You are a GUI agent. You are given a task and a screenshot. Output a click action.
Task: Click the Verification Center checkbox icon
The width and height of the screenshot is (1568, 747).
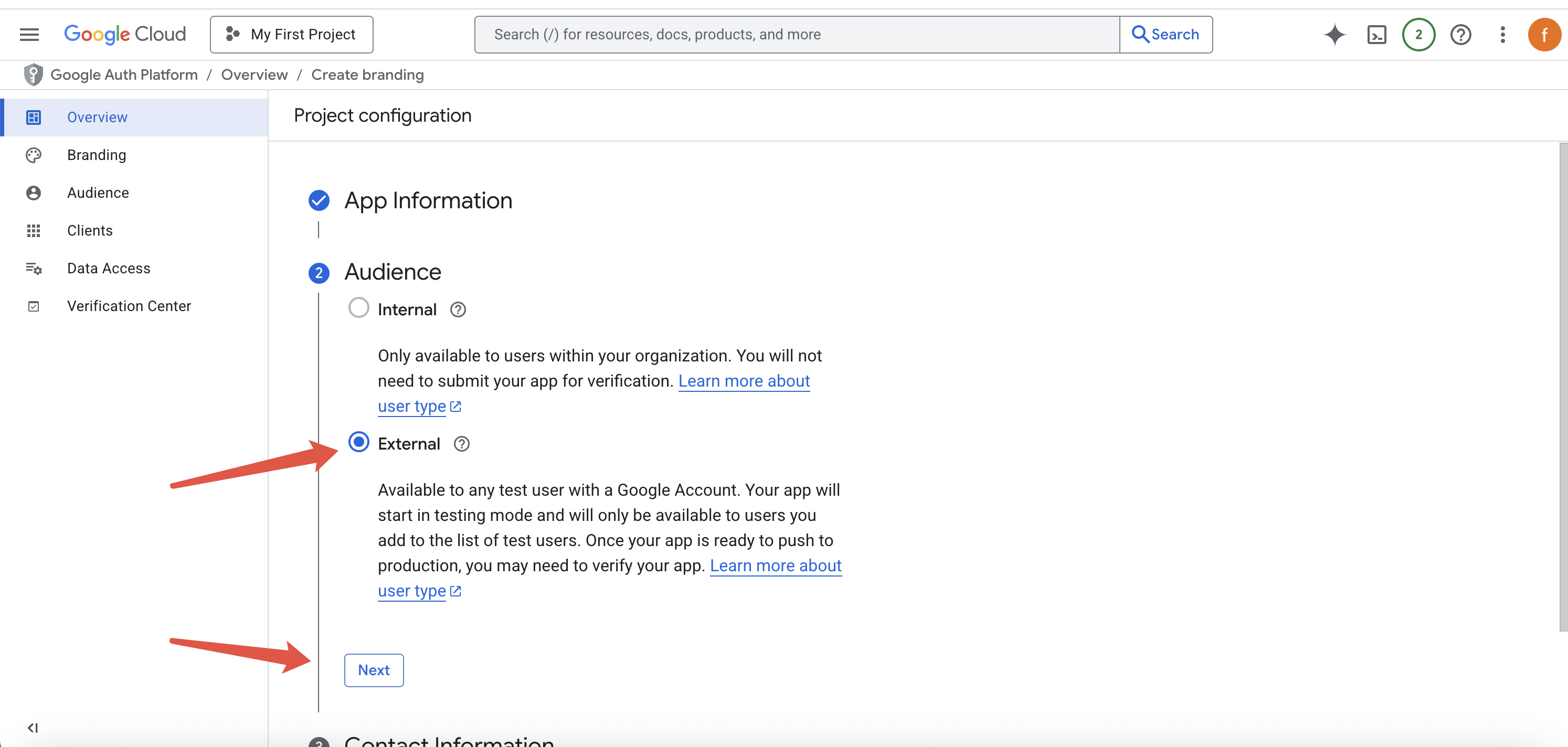pyautogui.click(x=34, y=306)
